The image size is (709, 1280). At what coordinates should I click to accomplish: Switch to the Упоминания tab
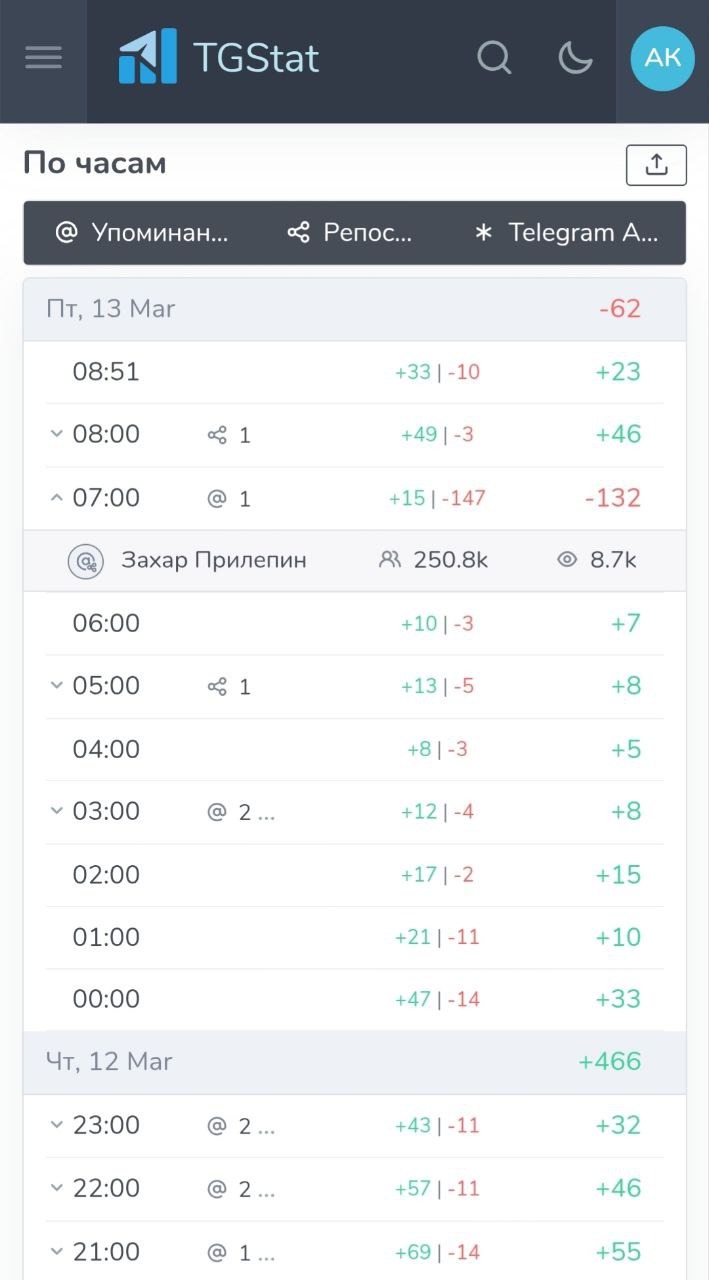[x=142, y=233]
